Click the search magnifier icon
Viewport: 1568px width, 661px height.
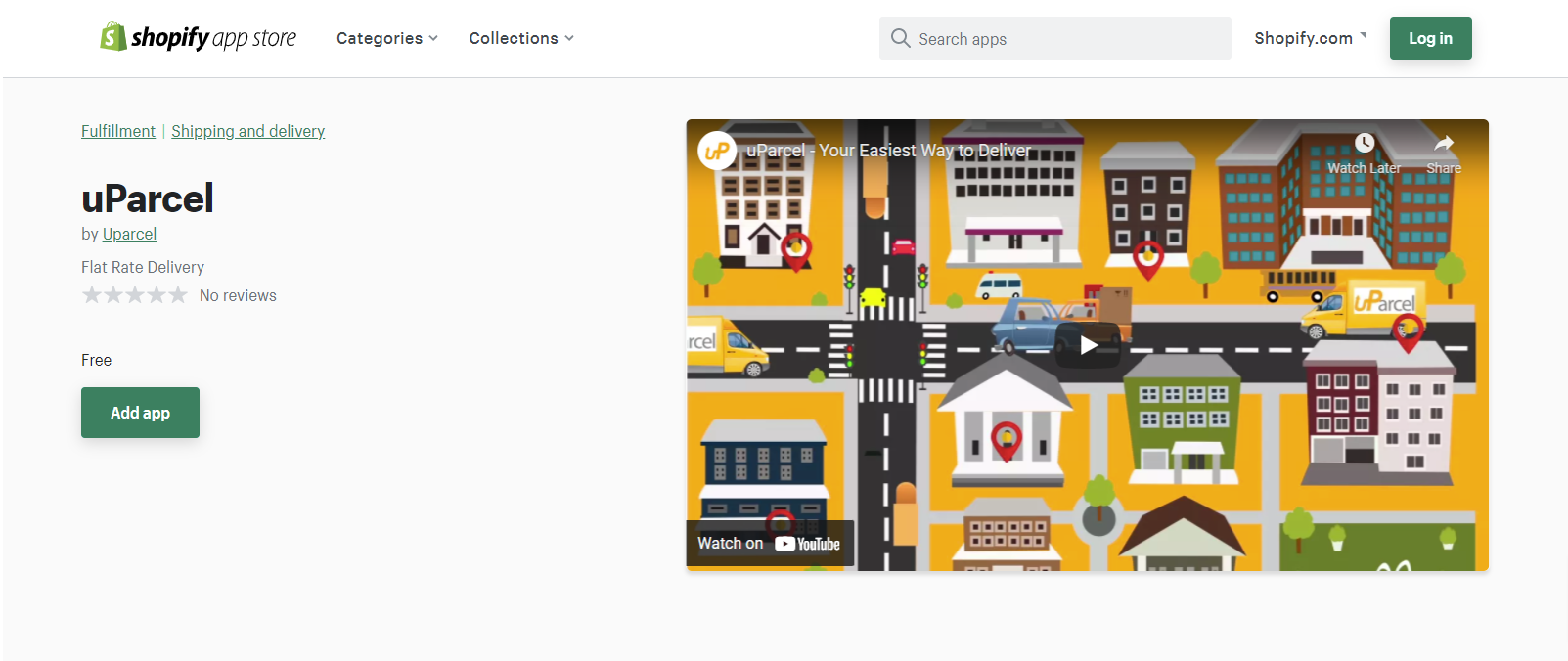point(900,38)
